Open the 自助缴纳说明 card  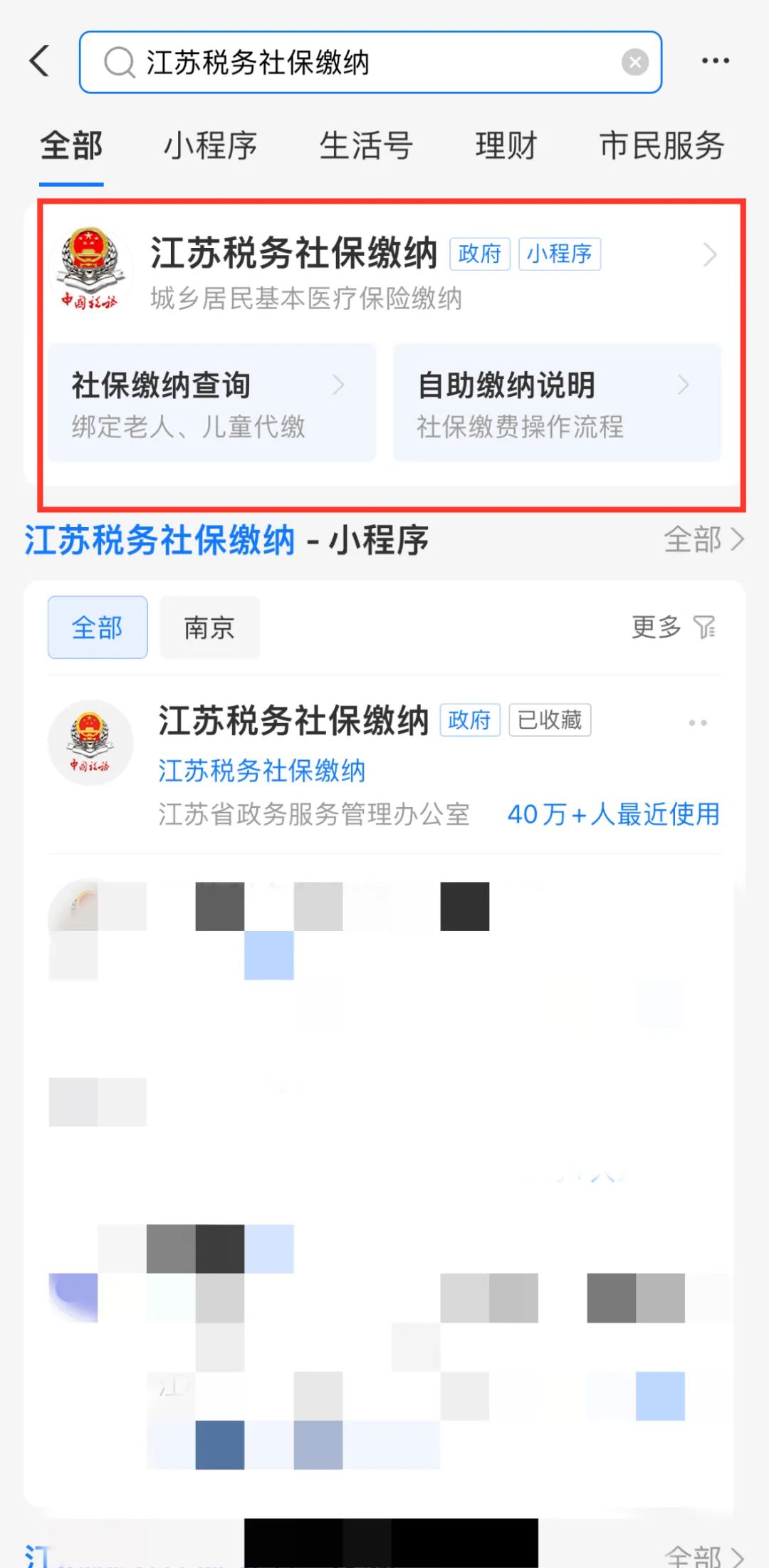tap(557, 403)
